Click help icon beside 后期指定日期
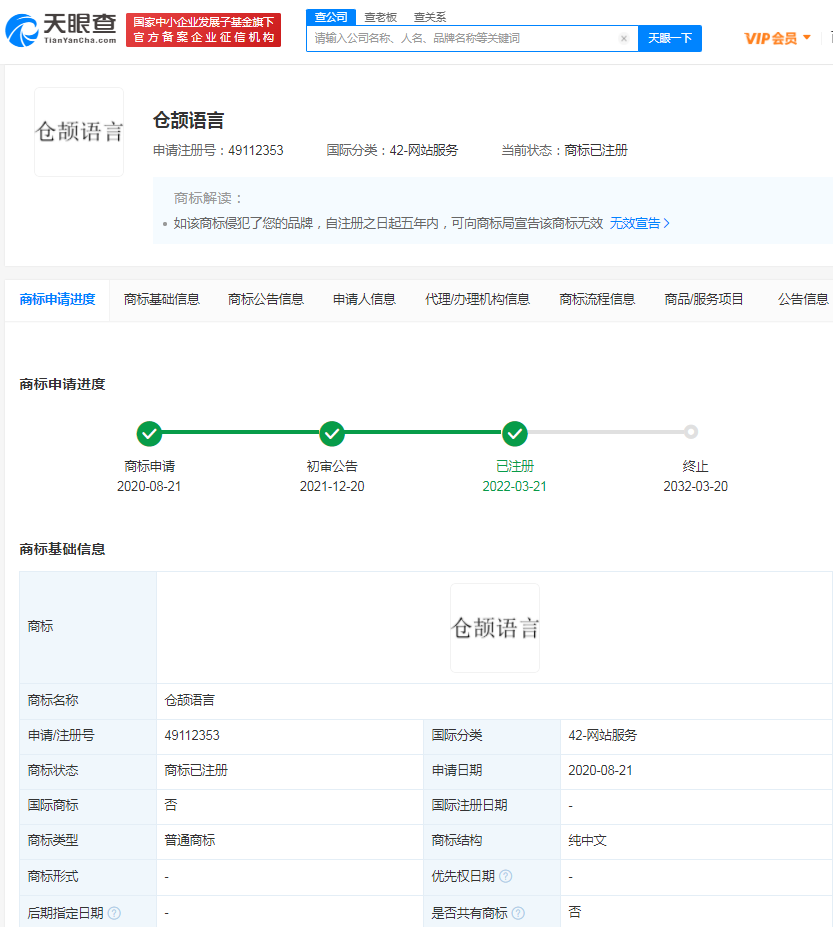Screen dimensions: 833x927 (x=115, y=913)
